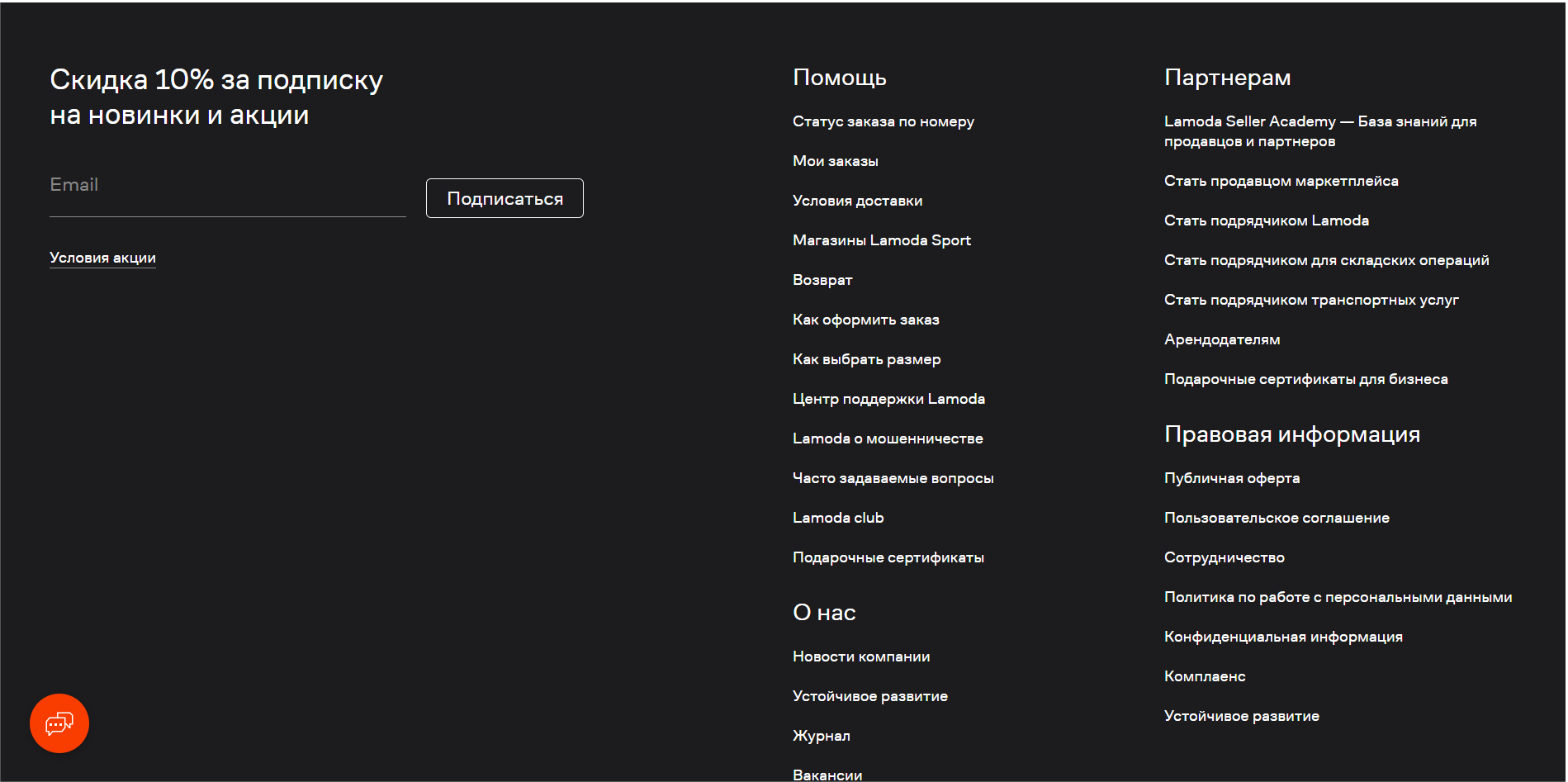This screenshot has width=1568, height=782.
Task: Open the Условия акции link
Action: point(102,258)
